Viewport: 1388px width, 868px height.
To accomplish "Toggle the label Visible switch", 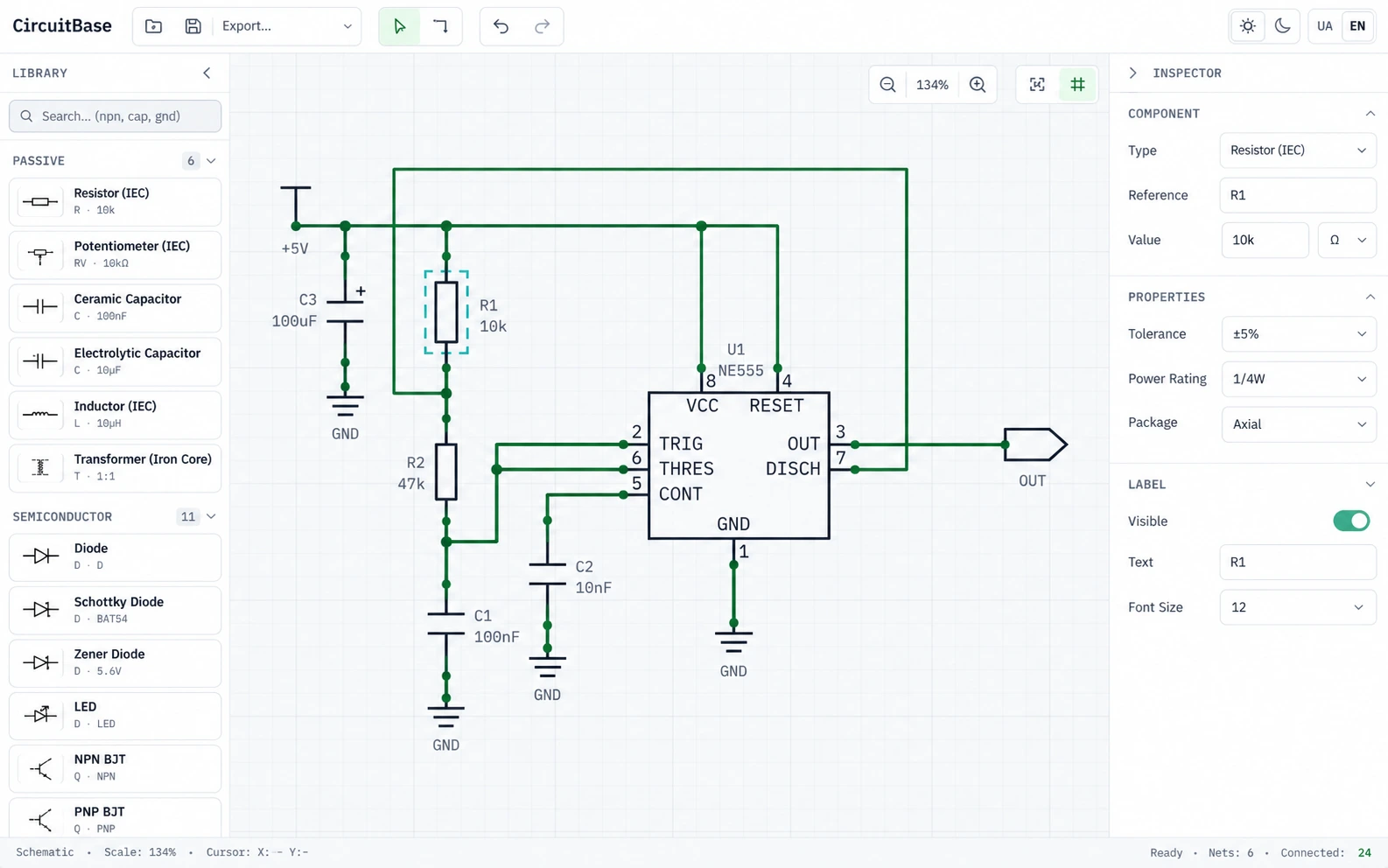I will click(1351, 521).
